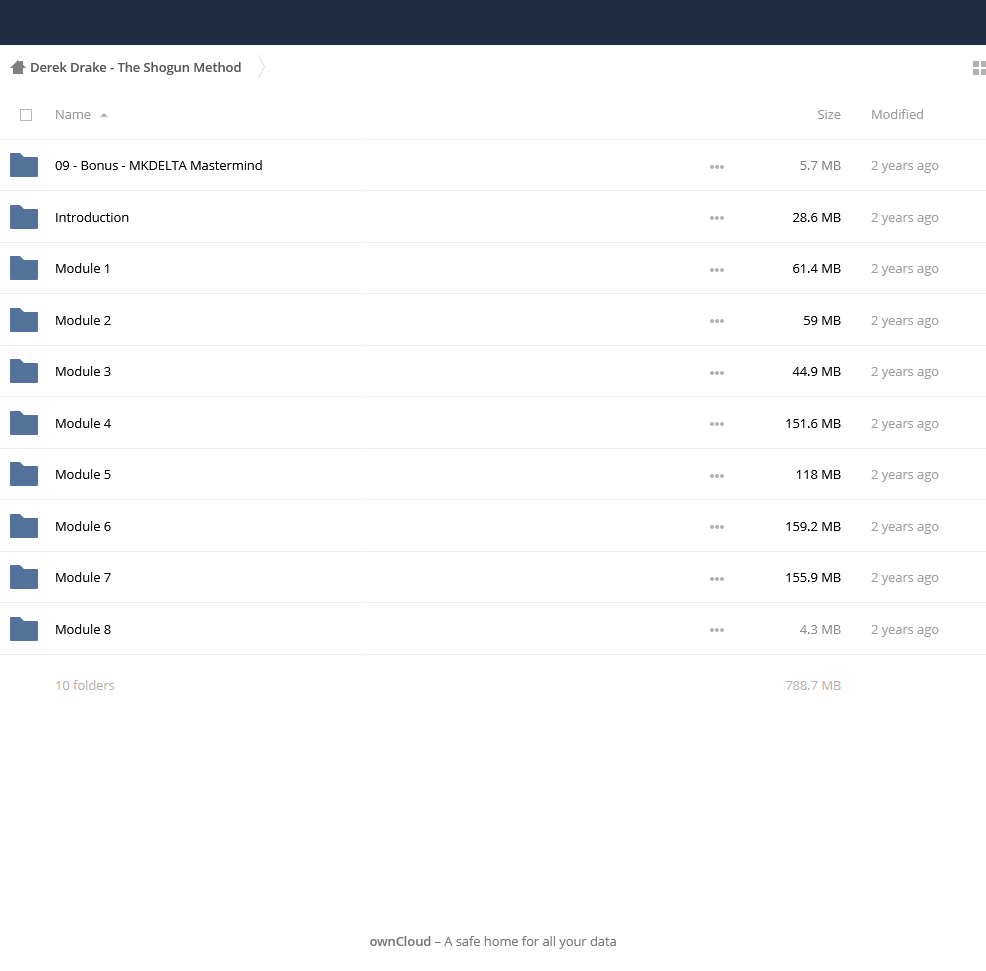Screen dimensions: 986x971
Task: Click modified date of Module 4 row
Action: pos(905,424)
